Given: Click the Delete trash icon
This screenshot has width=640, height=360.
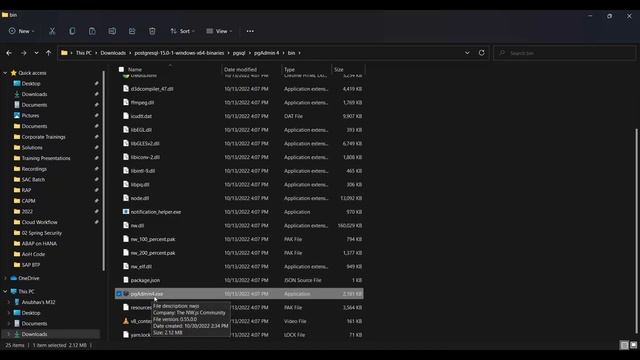Looking at the screenshot, I should [x=152, y=31].
